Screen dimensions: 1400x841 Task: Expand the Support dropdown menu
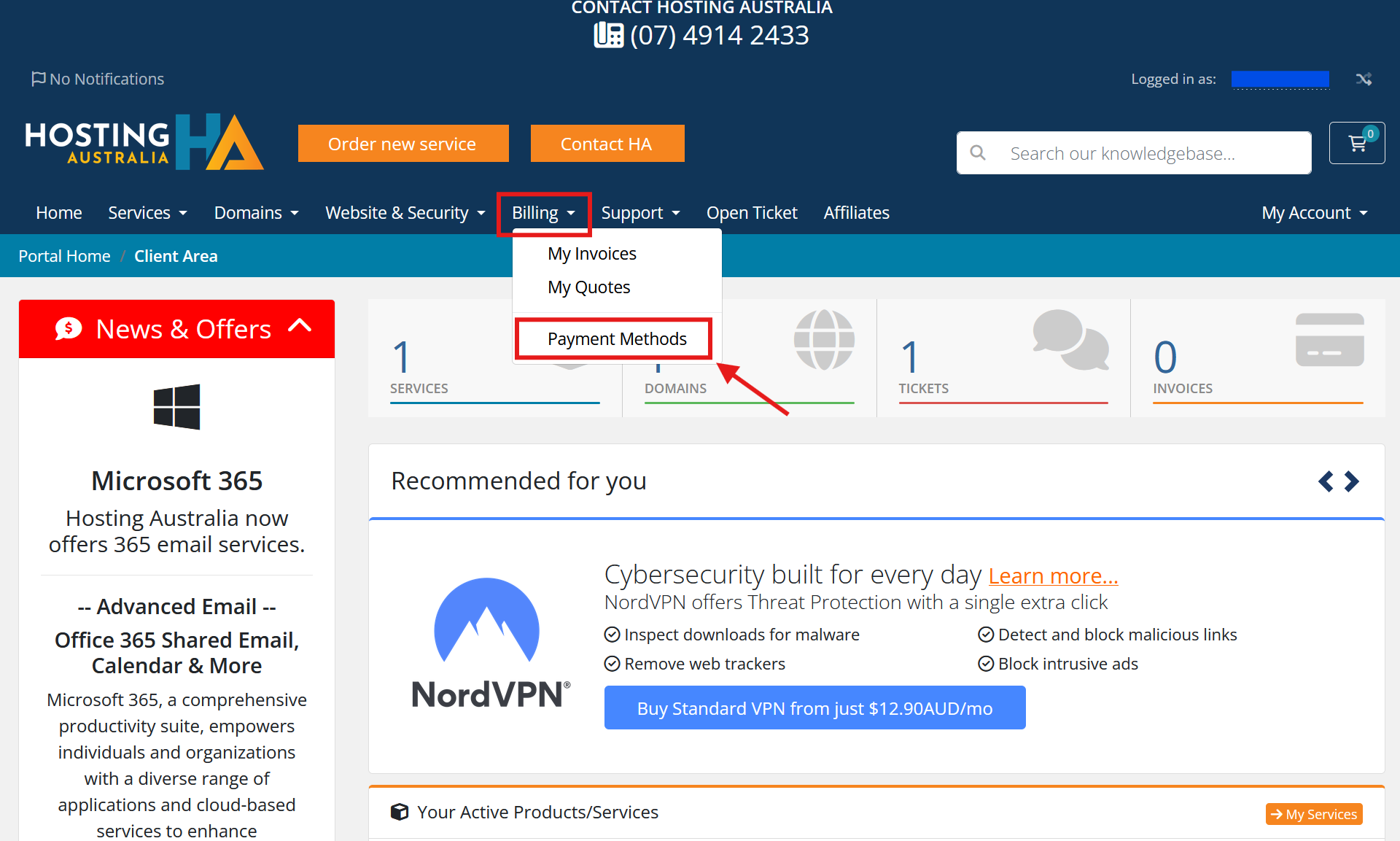(x=641, y=213)
